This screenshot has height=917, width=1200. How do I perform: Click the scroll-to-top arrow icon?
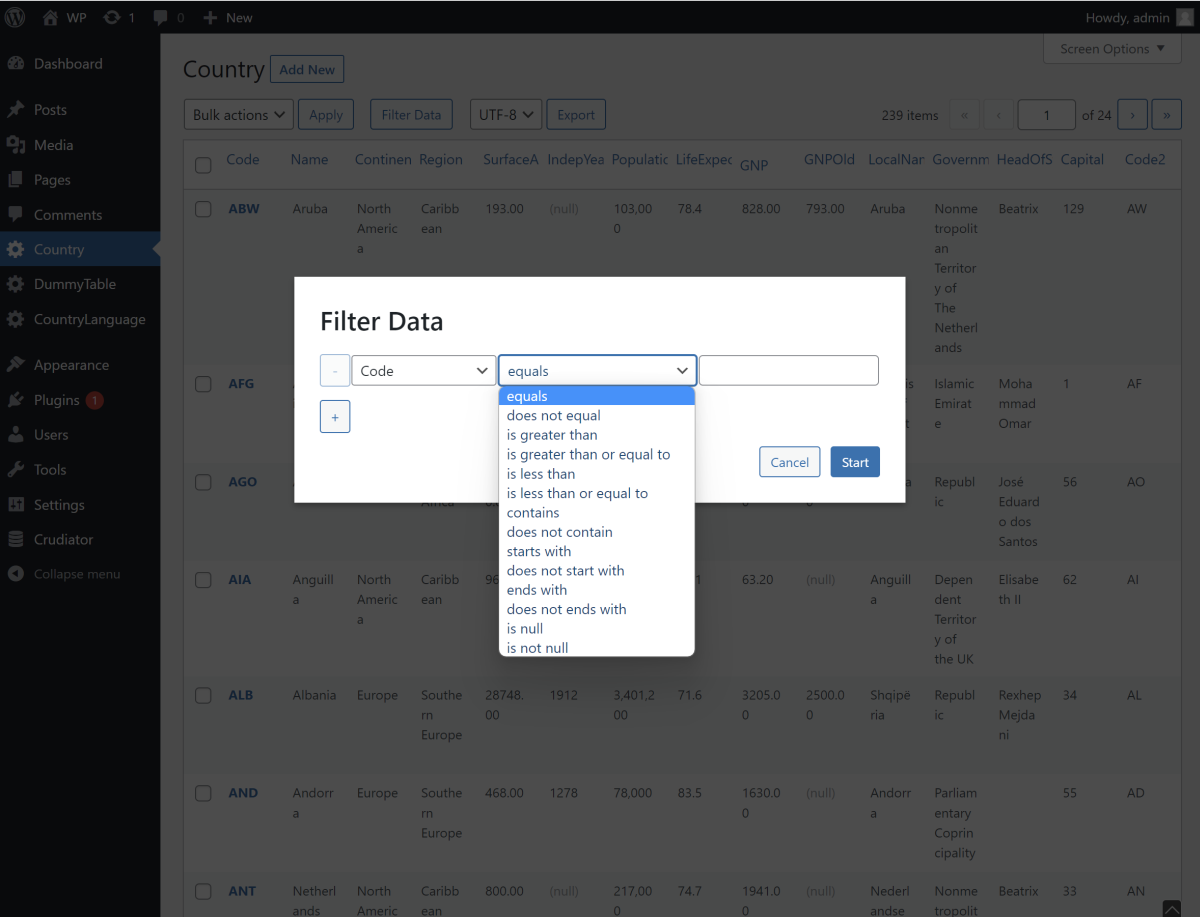[x=1172, y=908]
